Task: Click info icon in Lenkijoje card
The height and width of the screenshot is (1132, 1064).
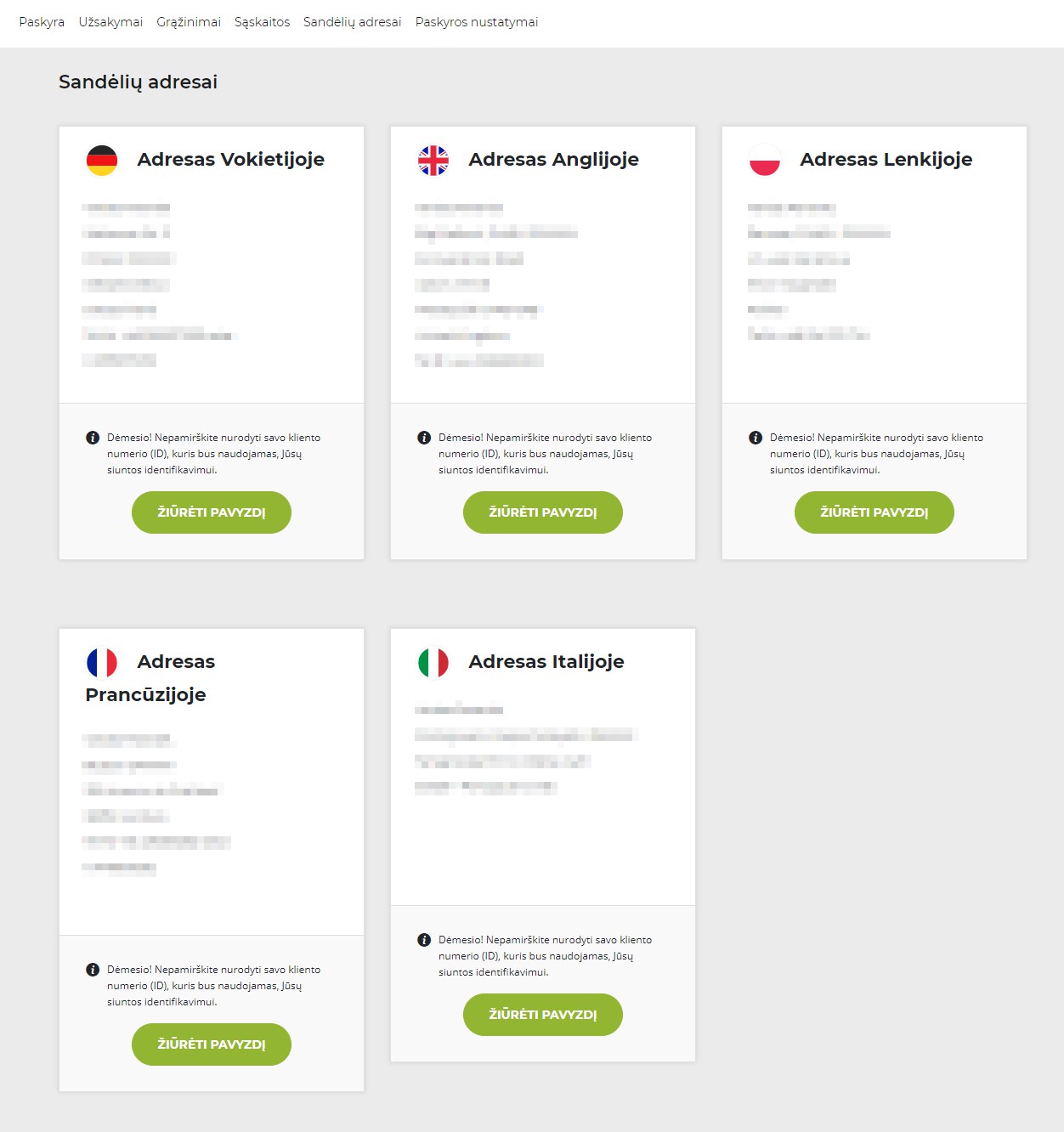Action: 756,438
